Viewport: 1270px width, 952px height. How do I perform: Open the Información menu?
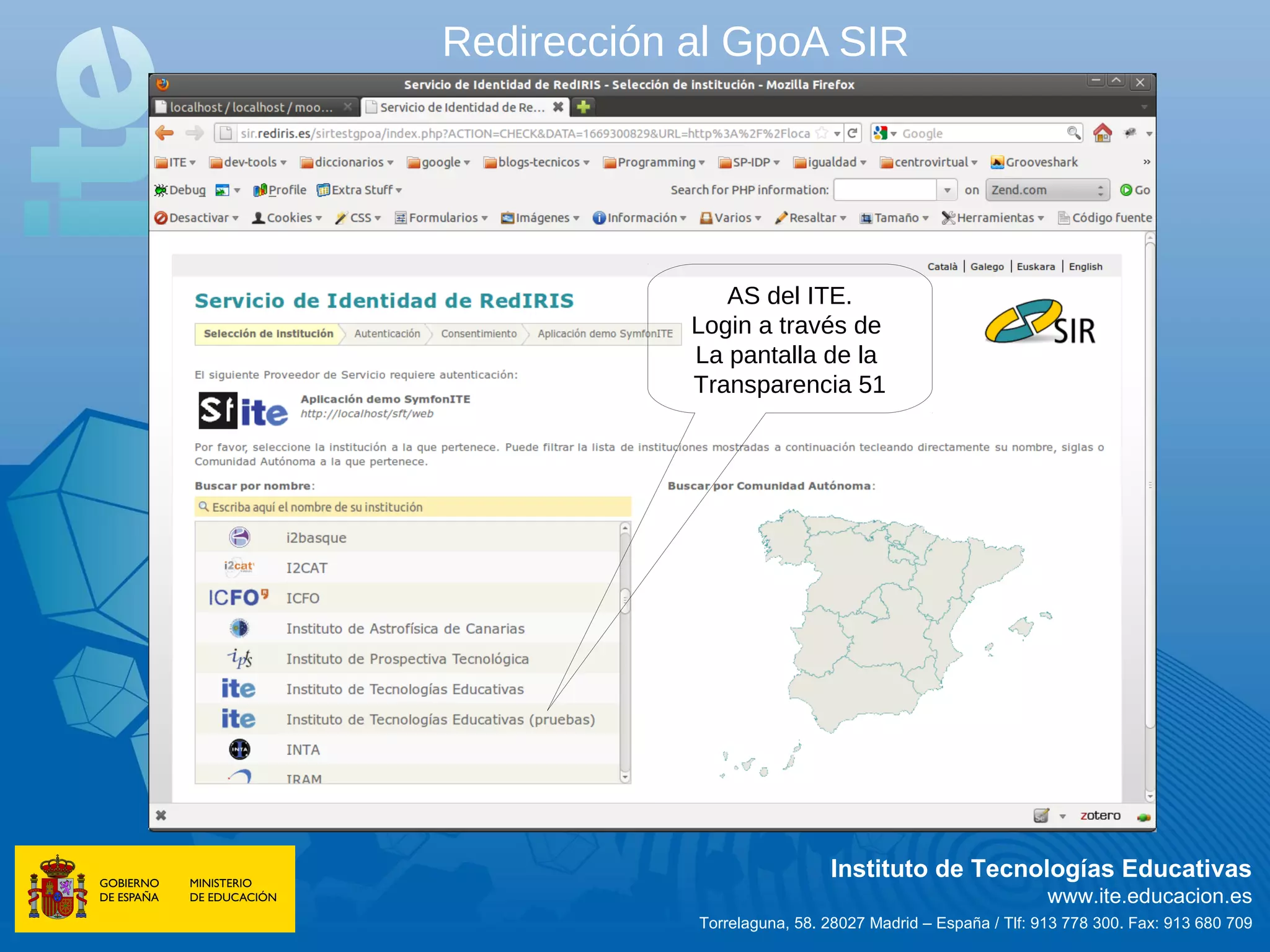coord(639,218)
